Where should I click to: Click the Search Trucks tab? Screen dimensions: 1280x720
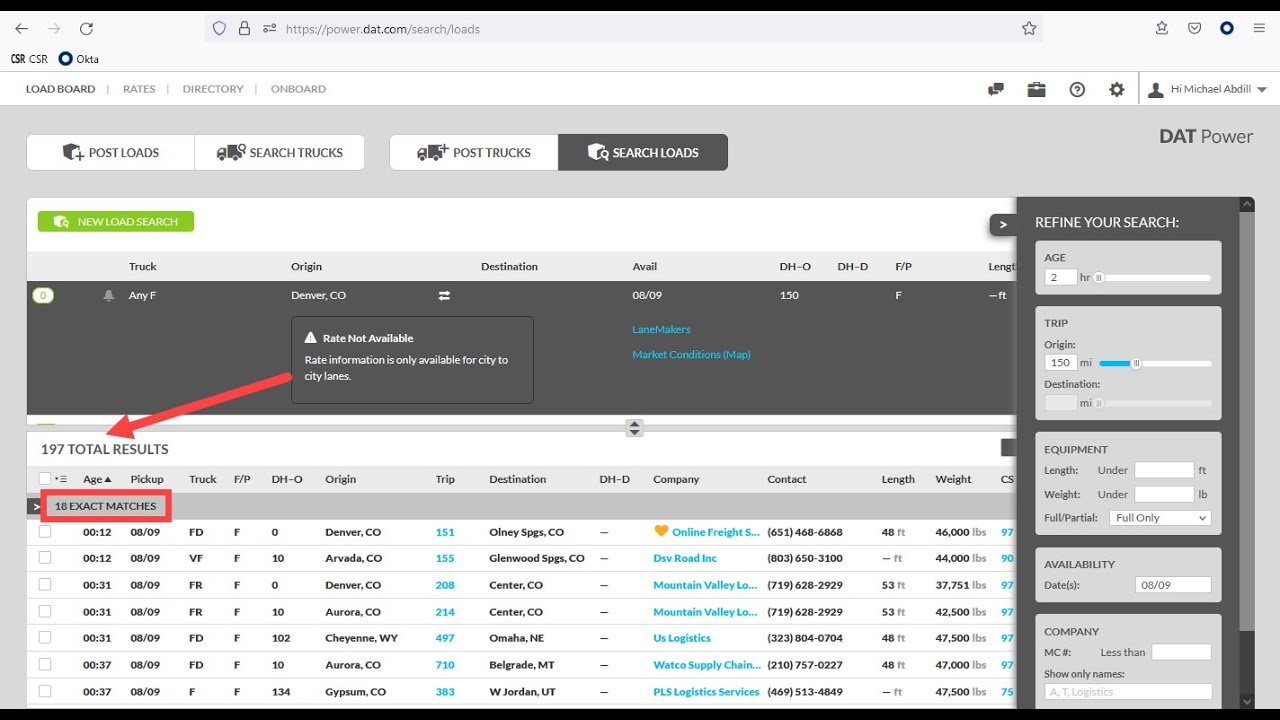pos(279,152)
